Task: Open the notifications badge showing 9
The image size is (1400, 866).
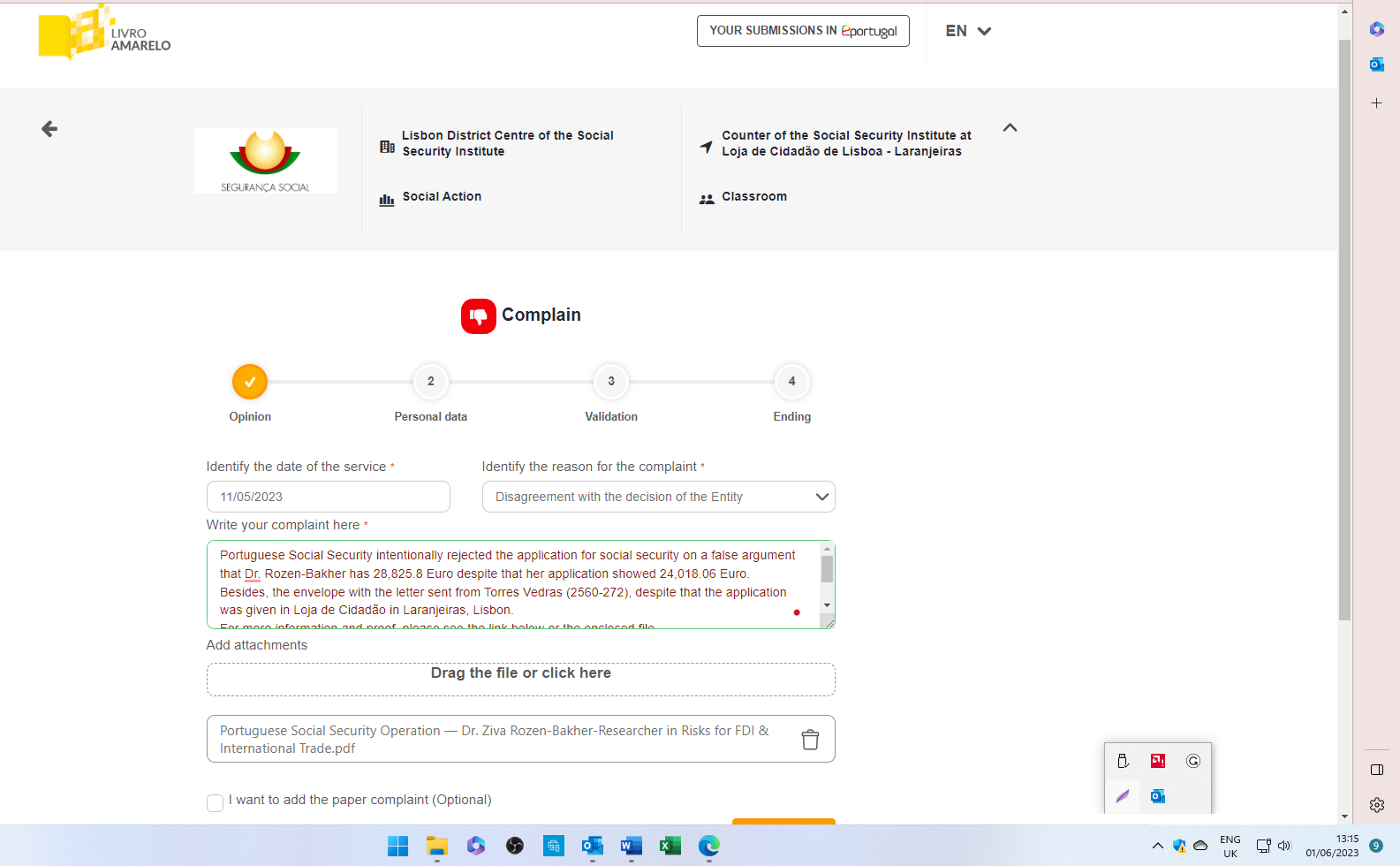Action: pos(1376,846)
